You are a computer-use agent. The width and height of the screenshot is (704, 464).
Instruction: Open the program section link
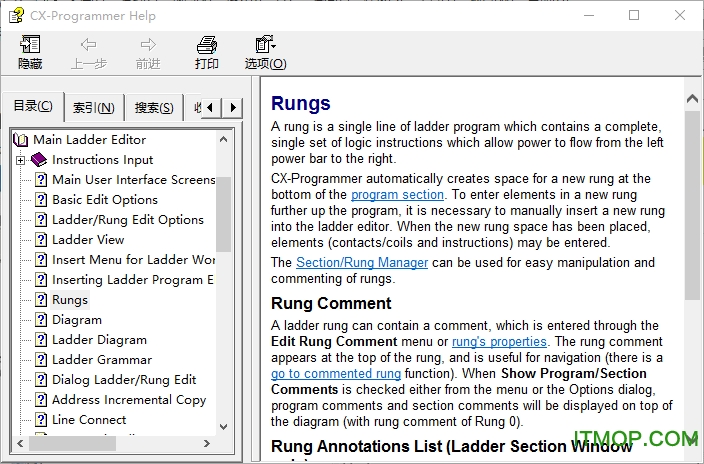(x=397, y=195)
